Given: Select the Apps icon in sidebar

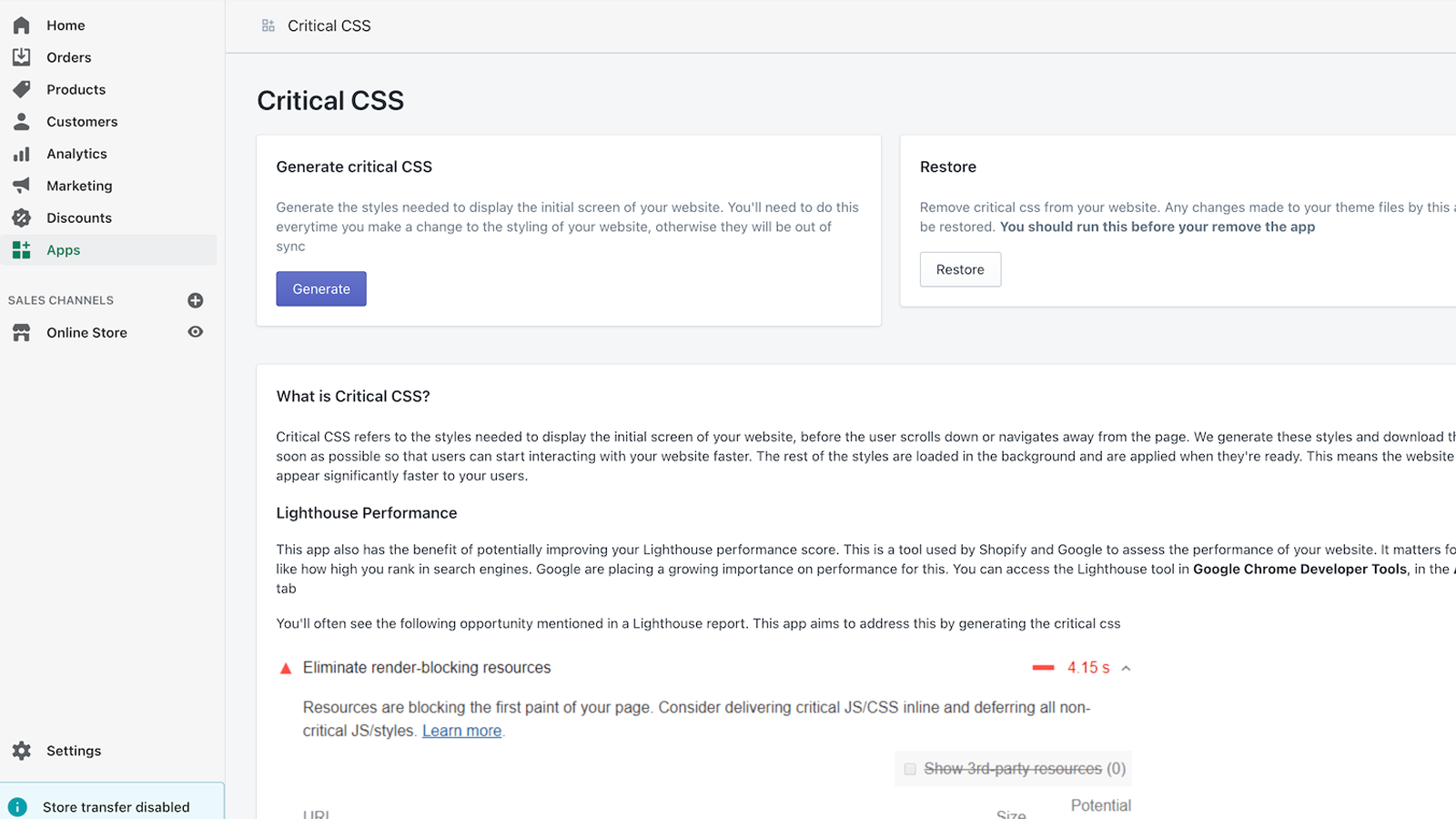Looking at the screenshot, I should click(x=21, y=249).
